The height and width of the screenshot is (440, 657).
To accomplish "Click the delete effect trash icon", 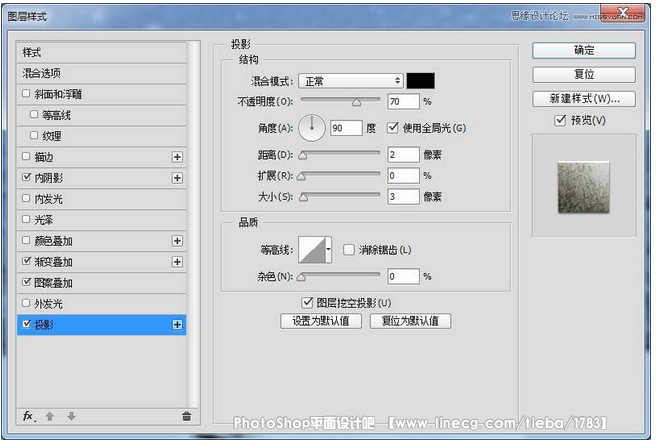I will point(186,416).
